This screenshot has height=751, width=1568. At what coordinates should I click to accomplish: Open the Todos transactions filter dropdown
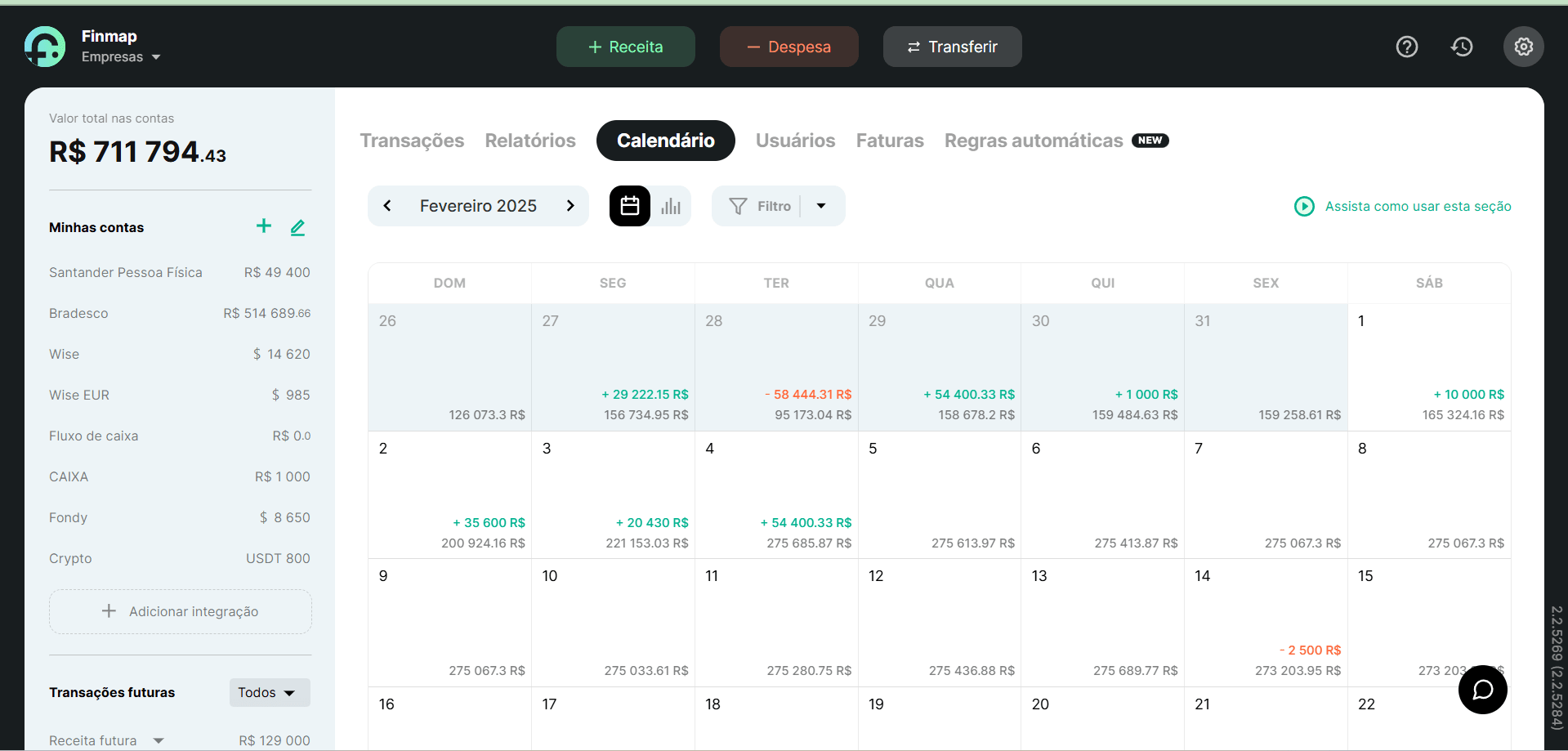coord(268,692)
